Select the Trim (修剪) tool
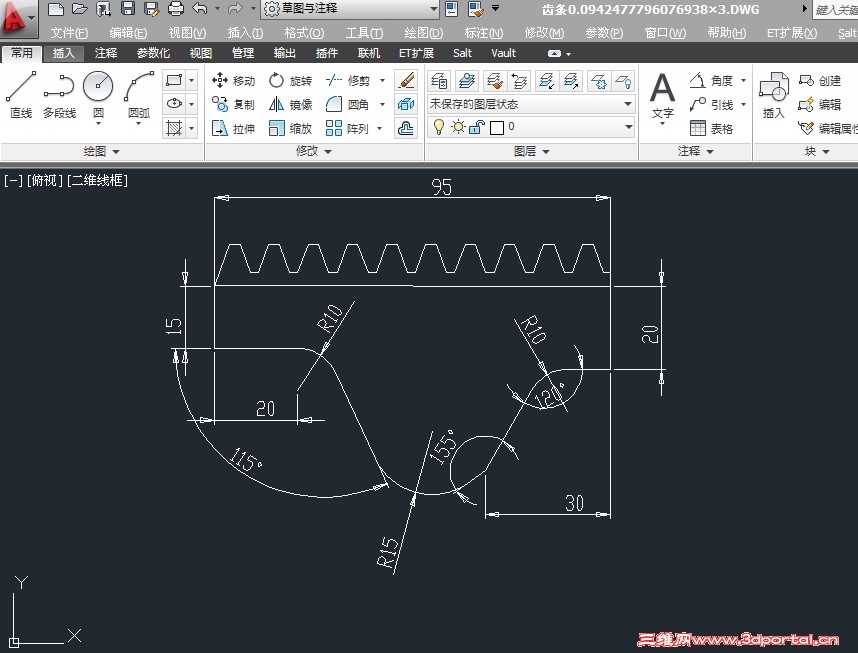 (348, 80)
